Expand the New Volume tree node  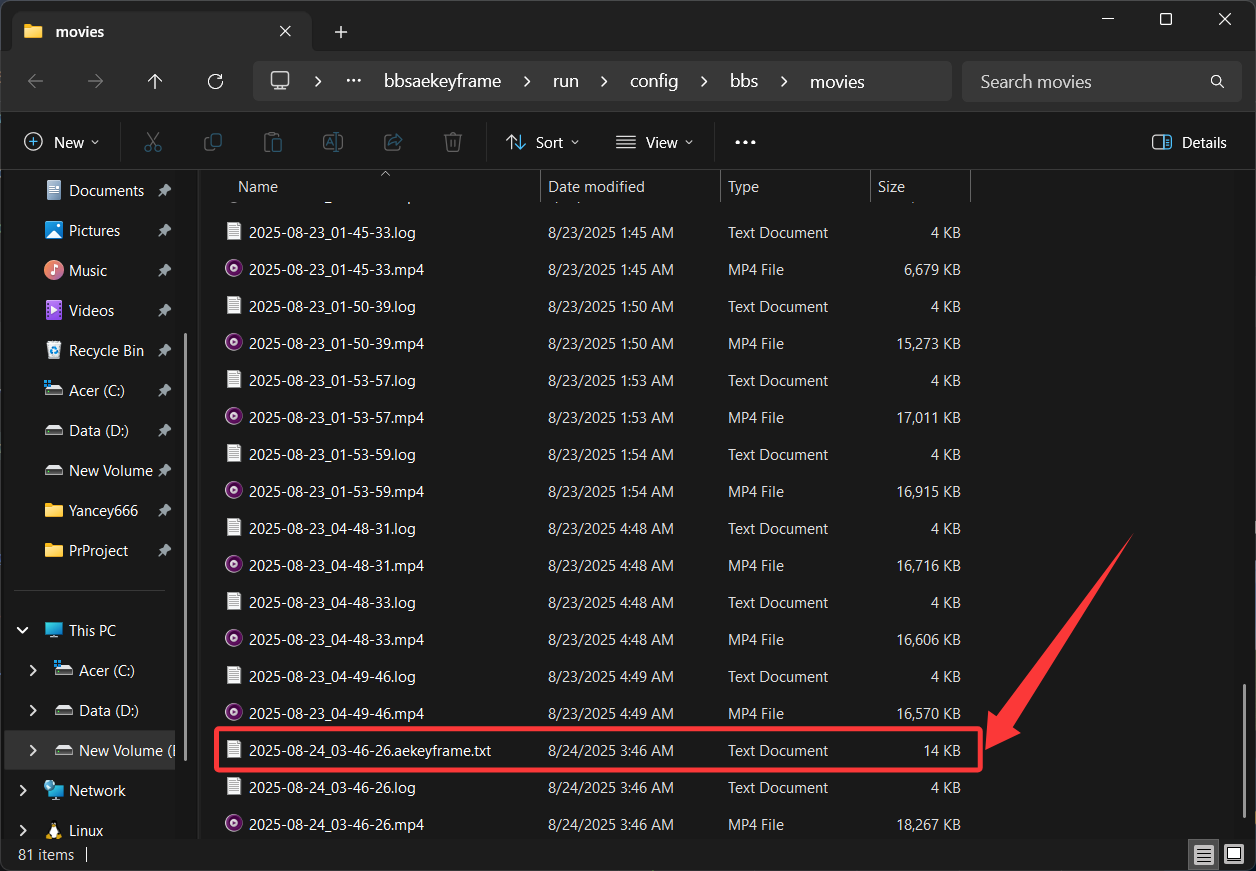(x=33, y=750)
